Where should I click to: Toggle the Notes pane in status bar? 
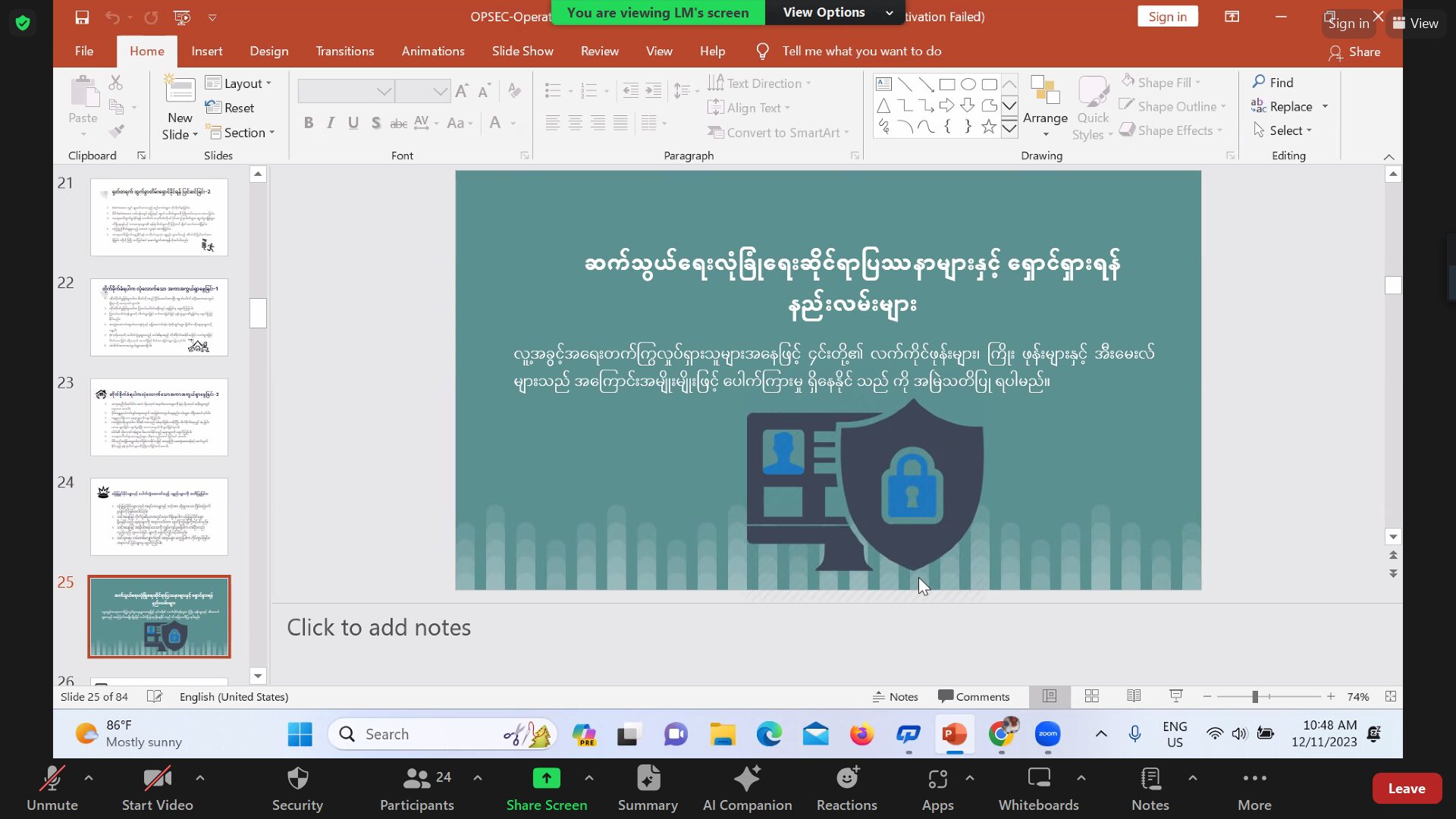pyautogui.click(x=895, y=696)
